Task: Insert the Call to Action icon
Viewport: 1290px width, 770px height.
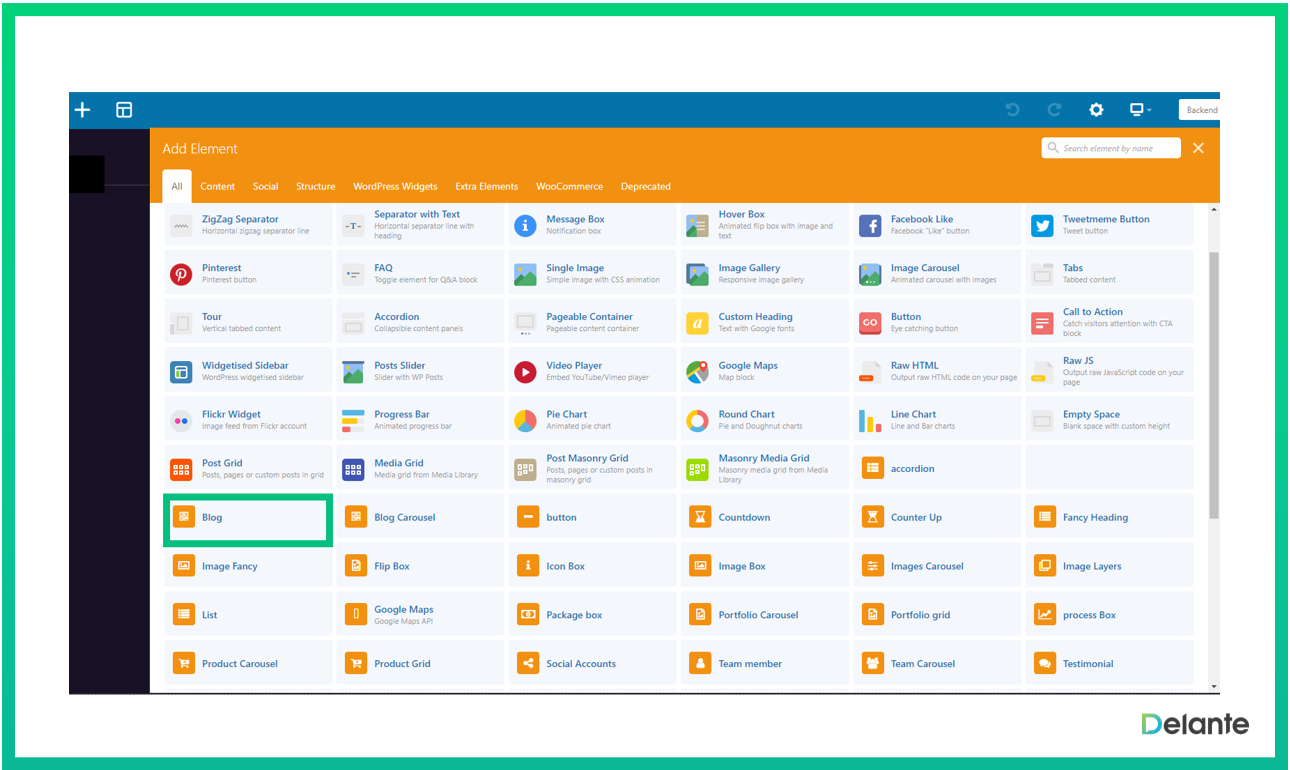Action: tap(1042, 323)
